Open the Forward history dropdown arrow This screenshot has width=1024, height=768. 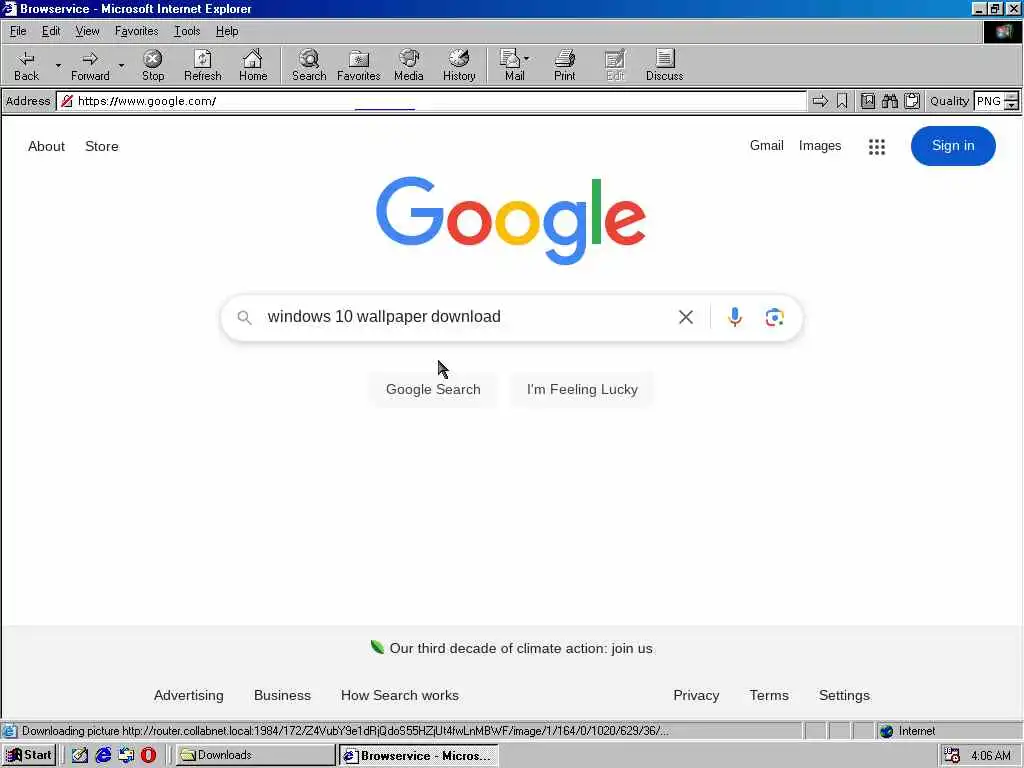pos(121,65)
